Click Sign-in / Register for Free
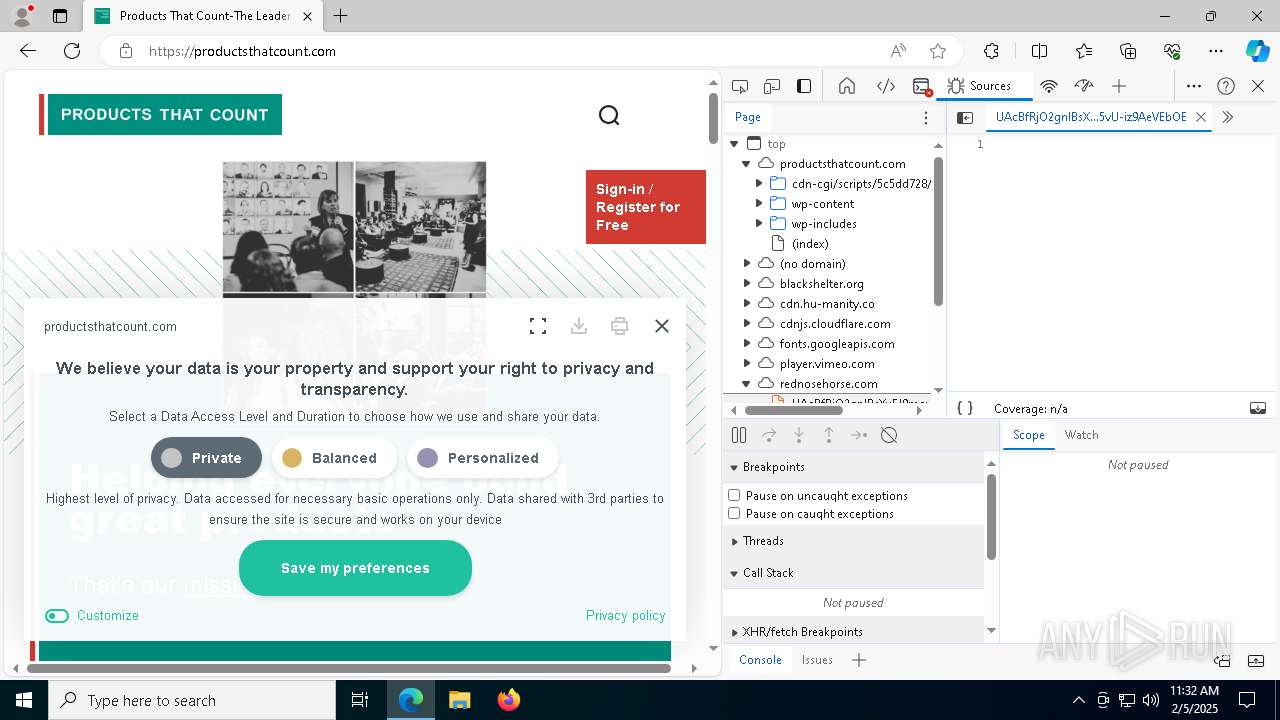Screen dimensions: 1280x720 point(646,207)
